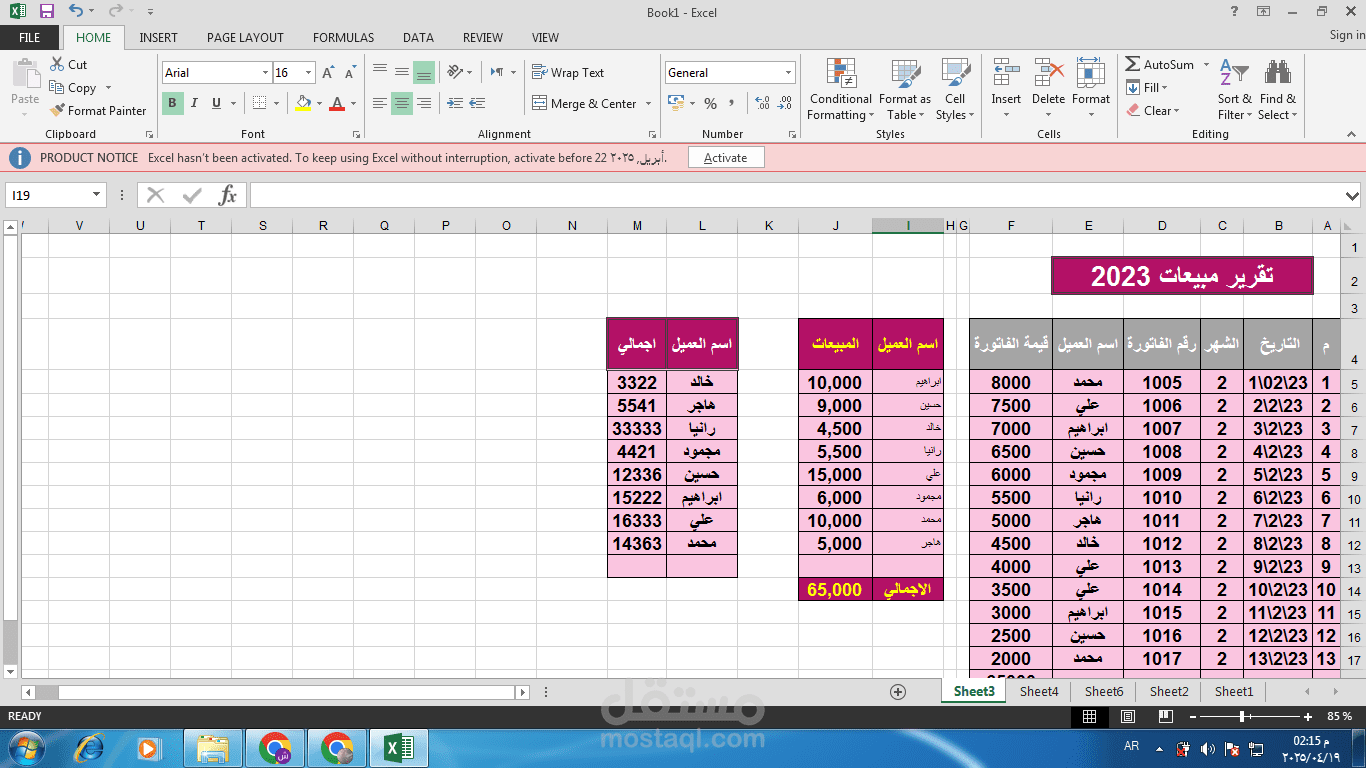This screenshot has height=768, width=1366.
Task: Switch to the FORMULAS ribbon tab
Action: pyautogui.click(x=343, y=38)
